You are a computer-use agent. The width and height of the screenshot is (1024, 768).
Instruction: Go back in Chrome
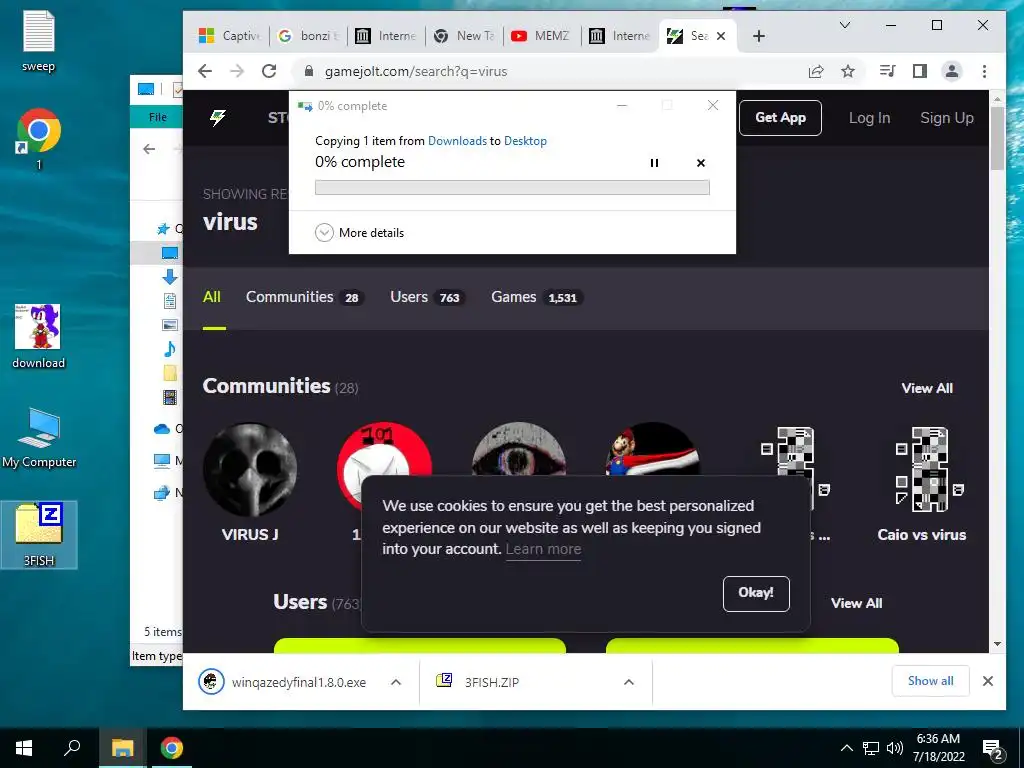point(205,71)
